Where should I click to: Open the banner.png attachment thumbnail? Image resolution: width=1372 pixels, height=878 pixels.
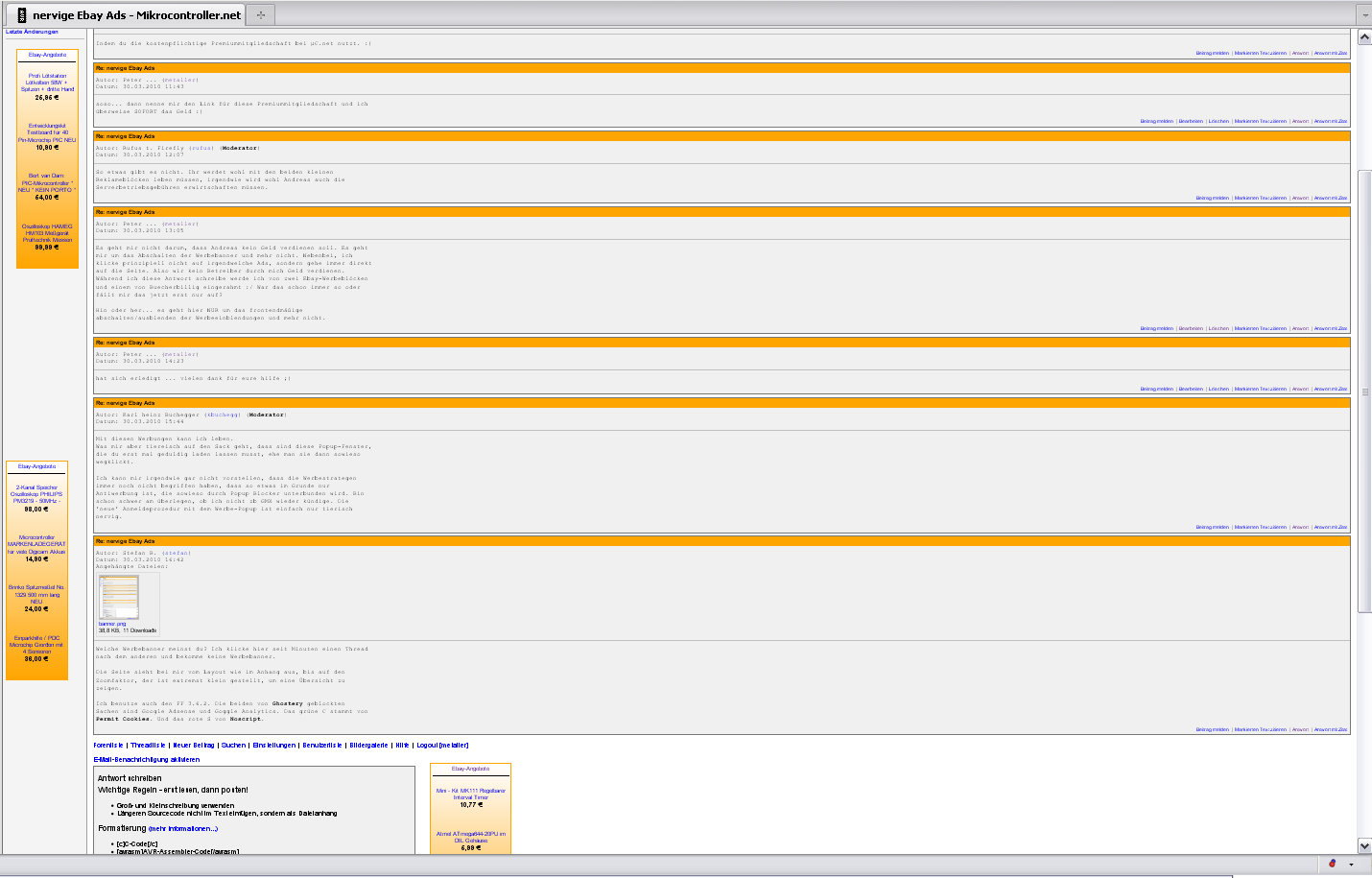tap(119, 598)
